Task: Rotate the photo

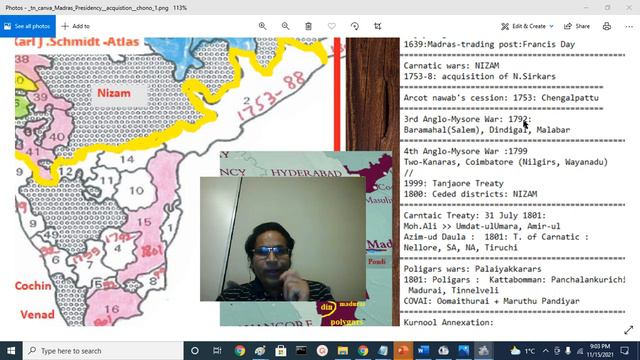Action: click(355, 26)
